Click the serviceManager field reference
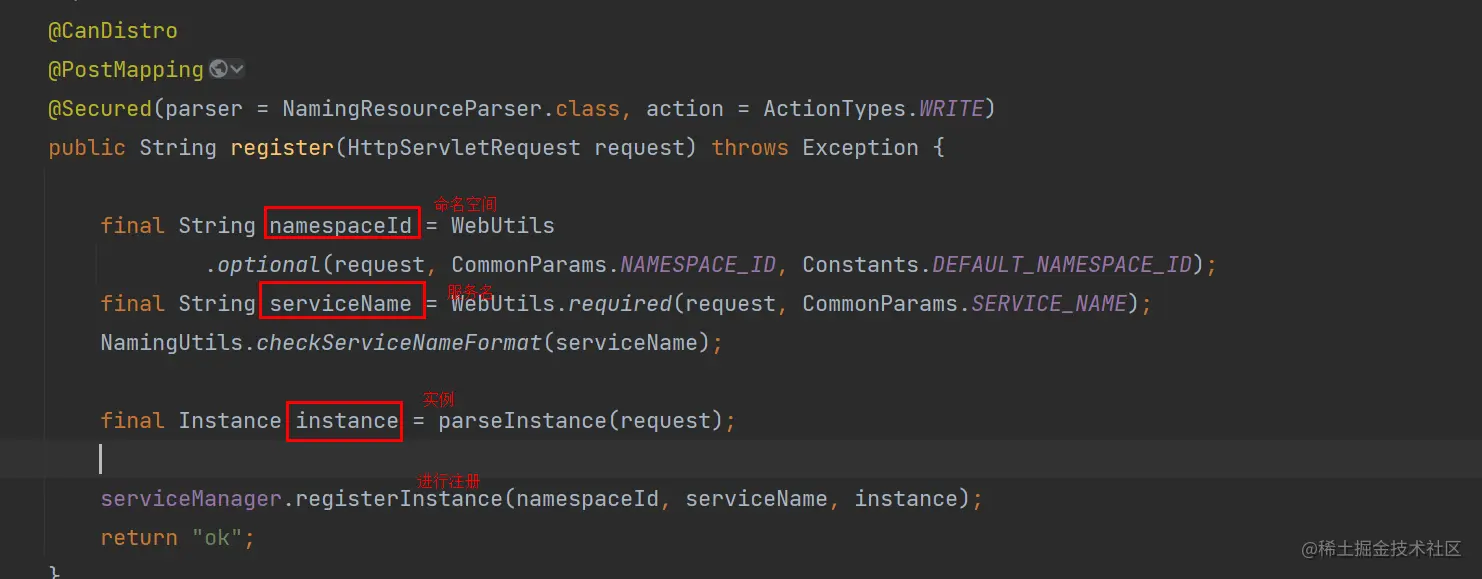1482x579 pixels. click(x=191, y=499)
